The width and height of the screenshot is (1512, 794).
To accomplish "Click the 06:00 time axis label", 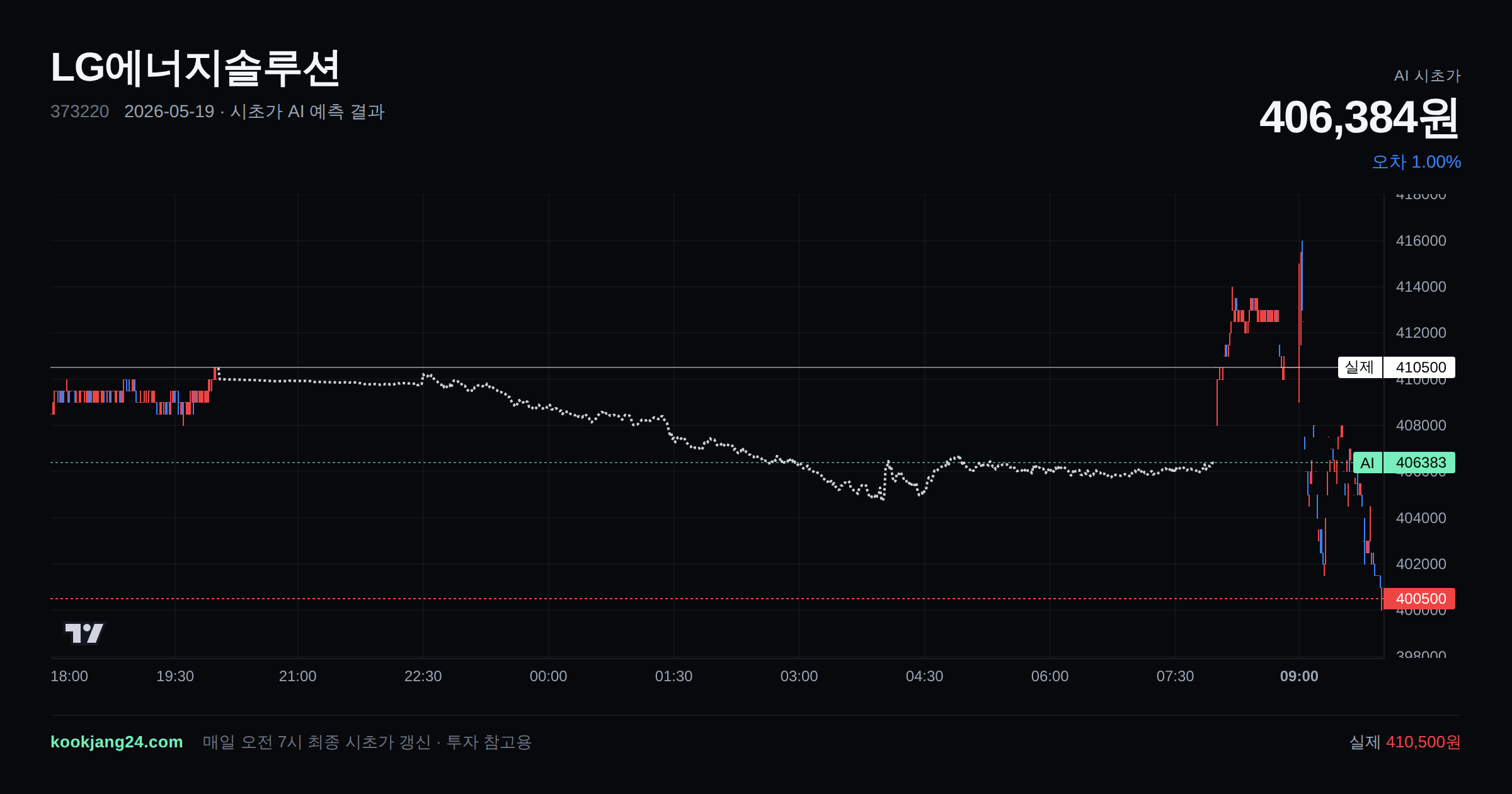I will click(x=1050, y=676).
